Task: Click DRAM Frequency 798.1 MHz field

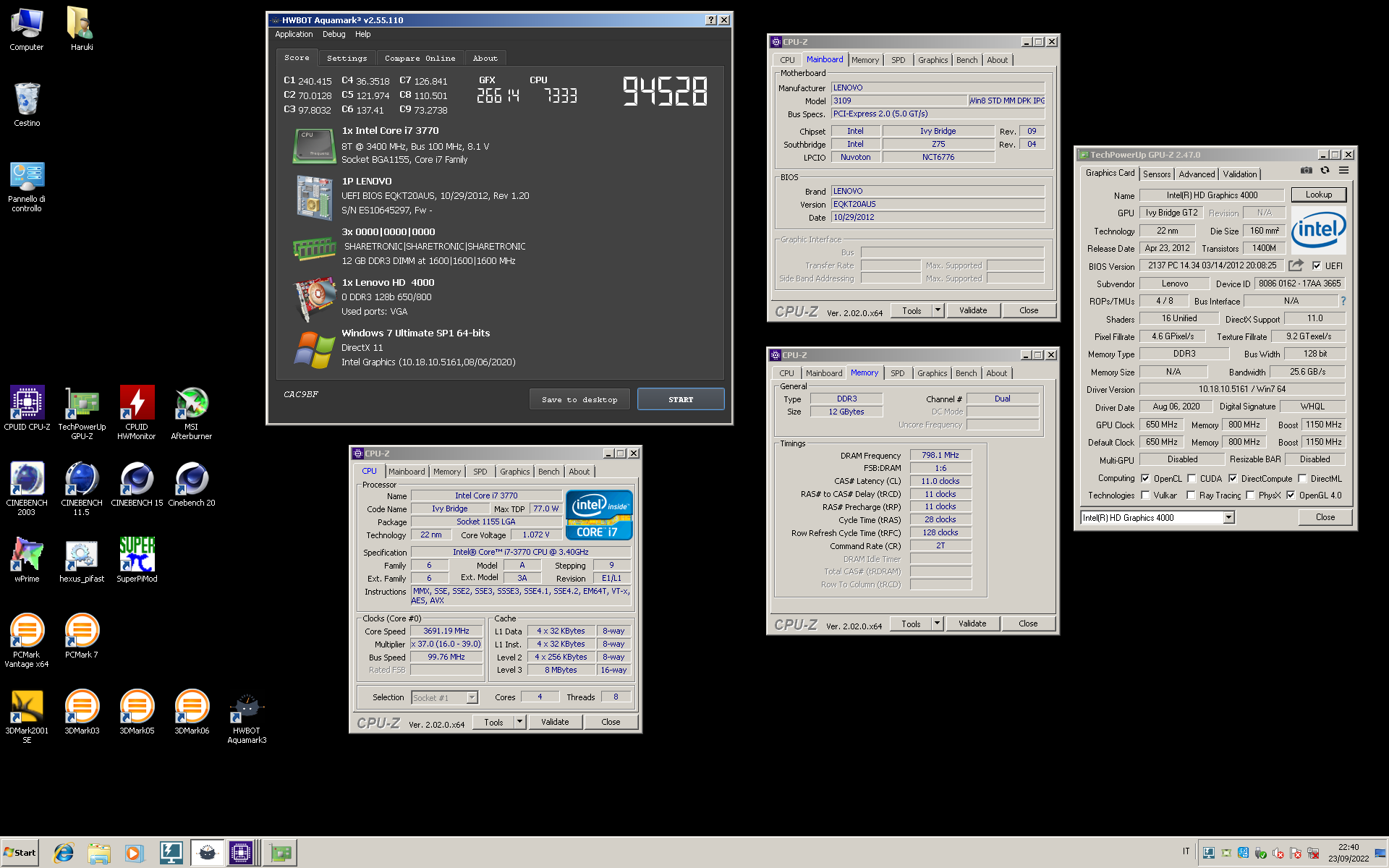Action: click(x=940, y=455)
